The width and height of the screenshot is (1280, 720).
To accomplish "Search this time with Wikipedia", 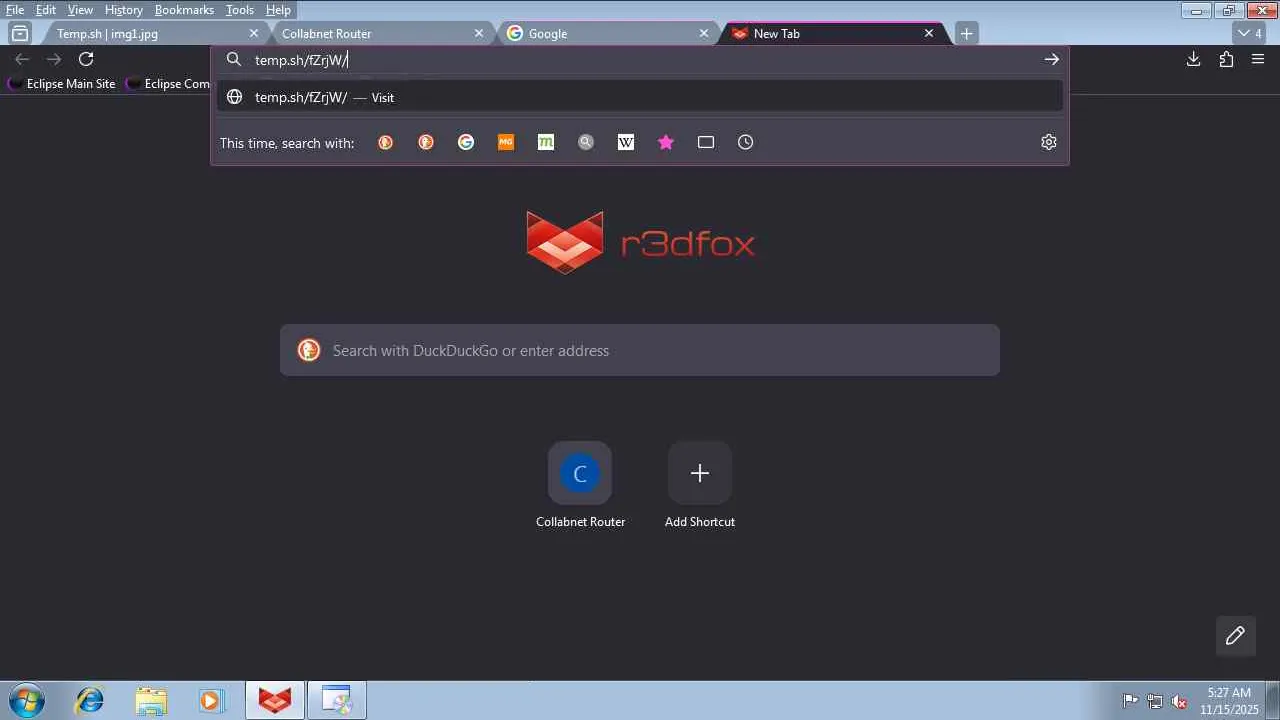I will pos(626,142).
